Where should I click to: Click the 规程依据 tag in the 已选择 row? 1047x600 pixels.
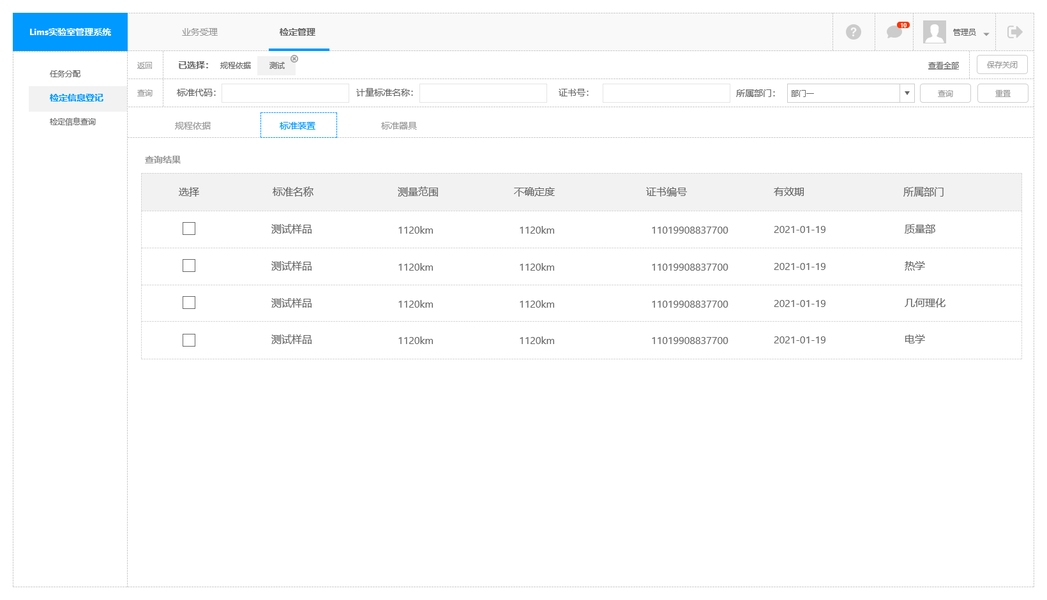click(235, 65)
